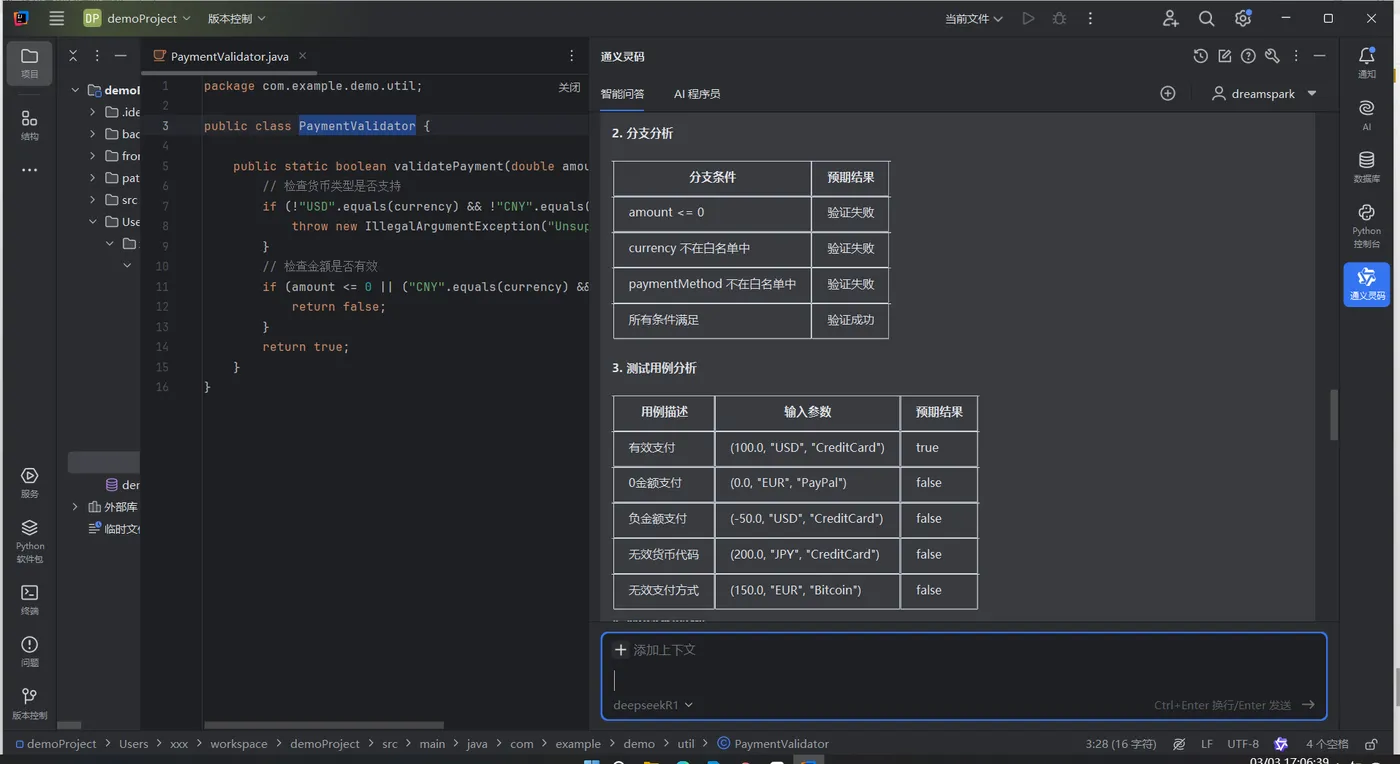This screenshot has width=1400, height=764.
Task: Open the Project tool window
Action: [x=30, y=62]
